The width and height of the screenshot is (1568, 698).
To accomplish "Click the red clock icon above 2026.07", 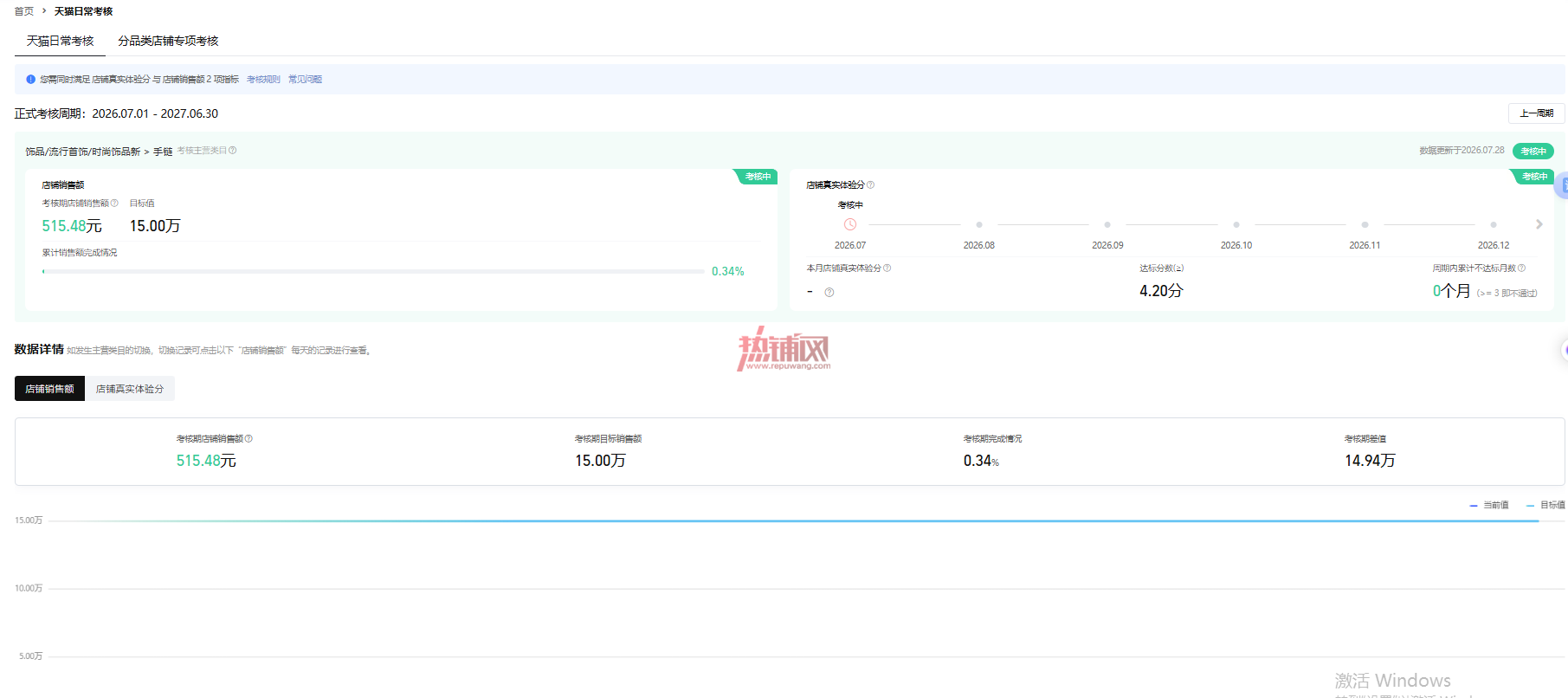I will point(850,224).
